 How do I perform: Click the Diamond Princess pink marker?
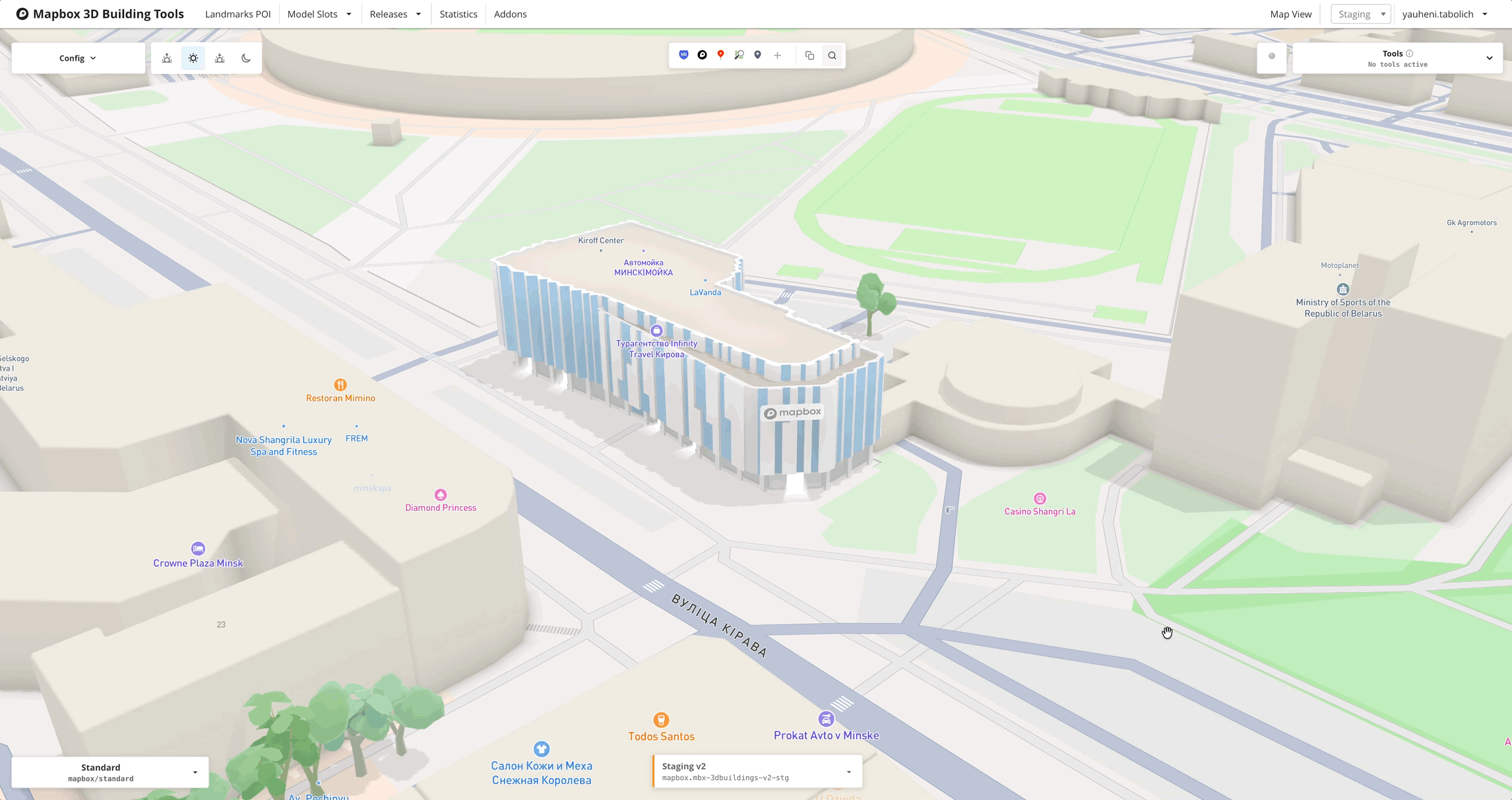click(x=441, y=494)
